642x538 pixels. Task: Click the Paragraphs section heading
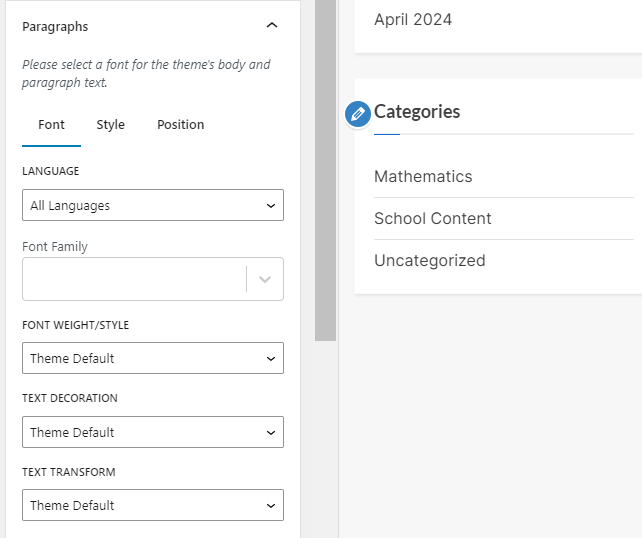pyautogui.click(x=55, y=27)
